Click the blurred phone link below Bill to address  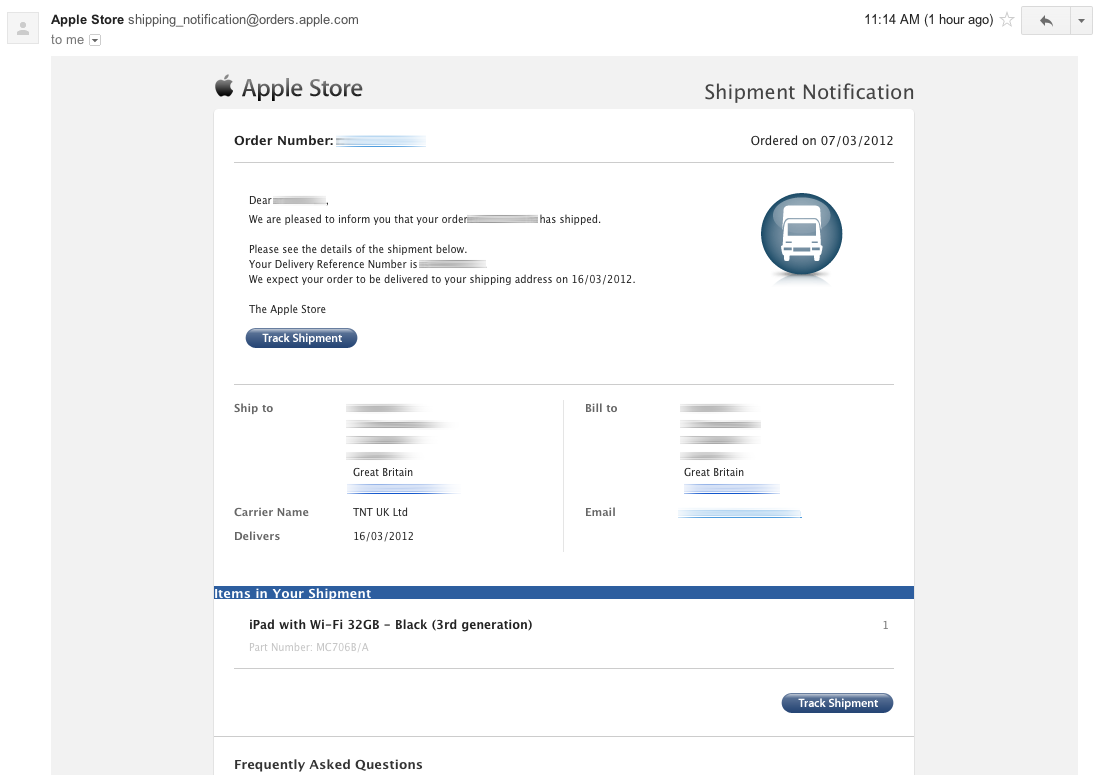point(732,488)
